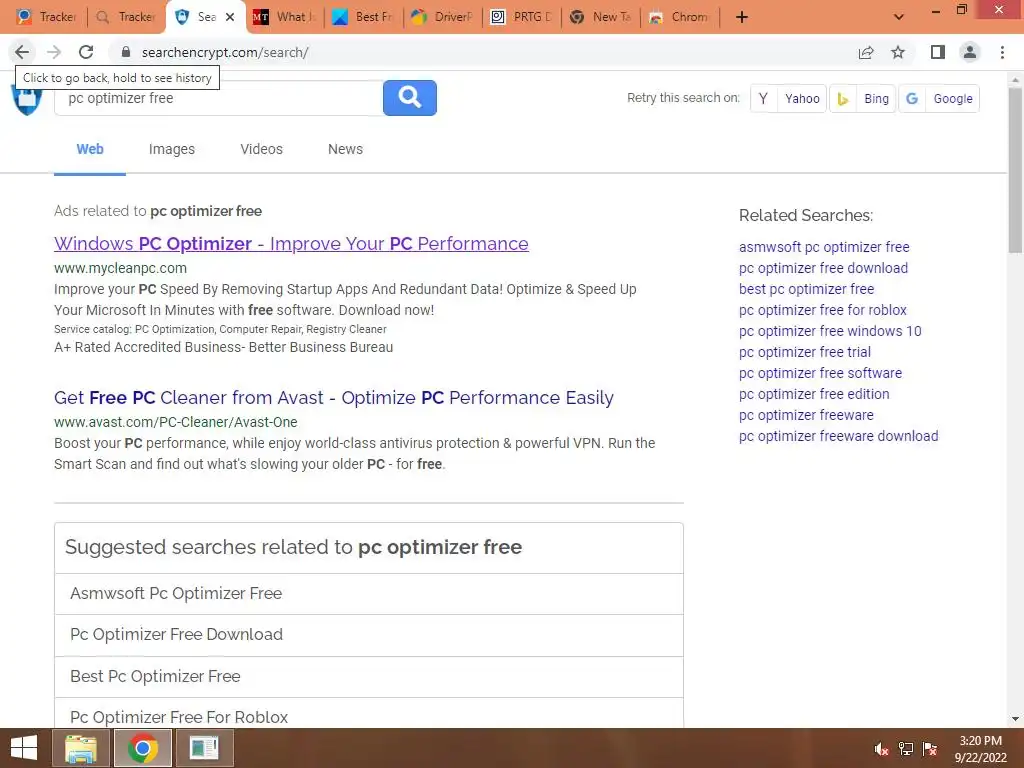Open the Windows Start button
This screenshot has width=1024, height=768.
point(24,748)
